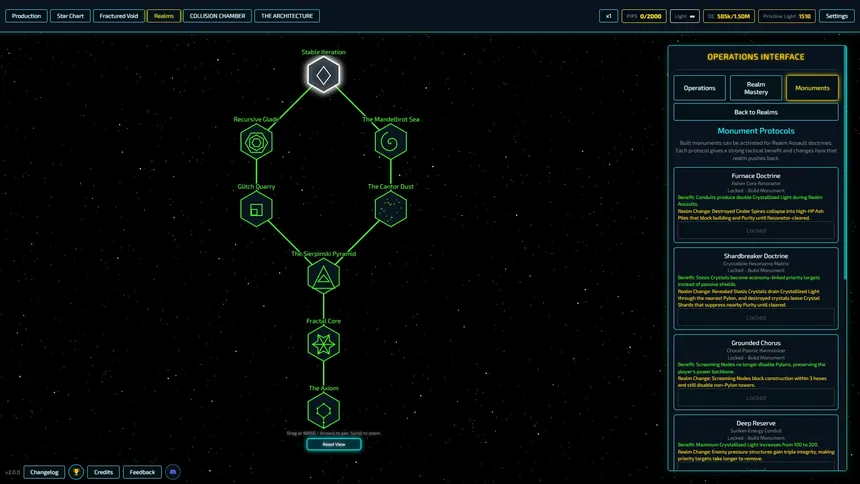
Task: Select The Sierpinski Pyramid triangle node
Action: 324,277
